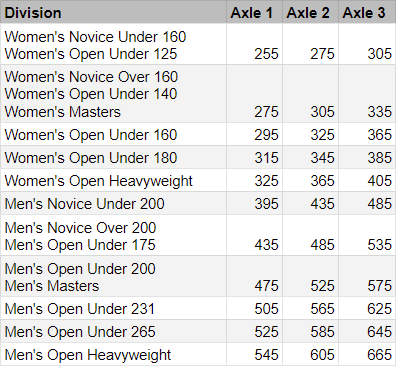Select the Men's Open Under 265 cell
The image size is (396, 366).
113,331
